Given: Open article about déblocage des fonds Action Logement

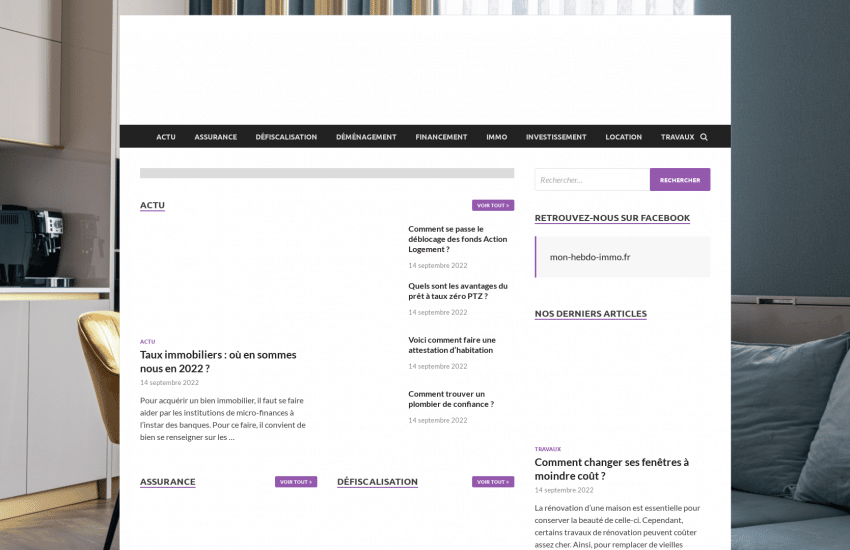Looking at the screenshot, I should click(x=457, y=239).
